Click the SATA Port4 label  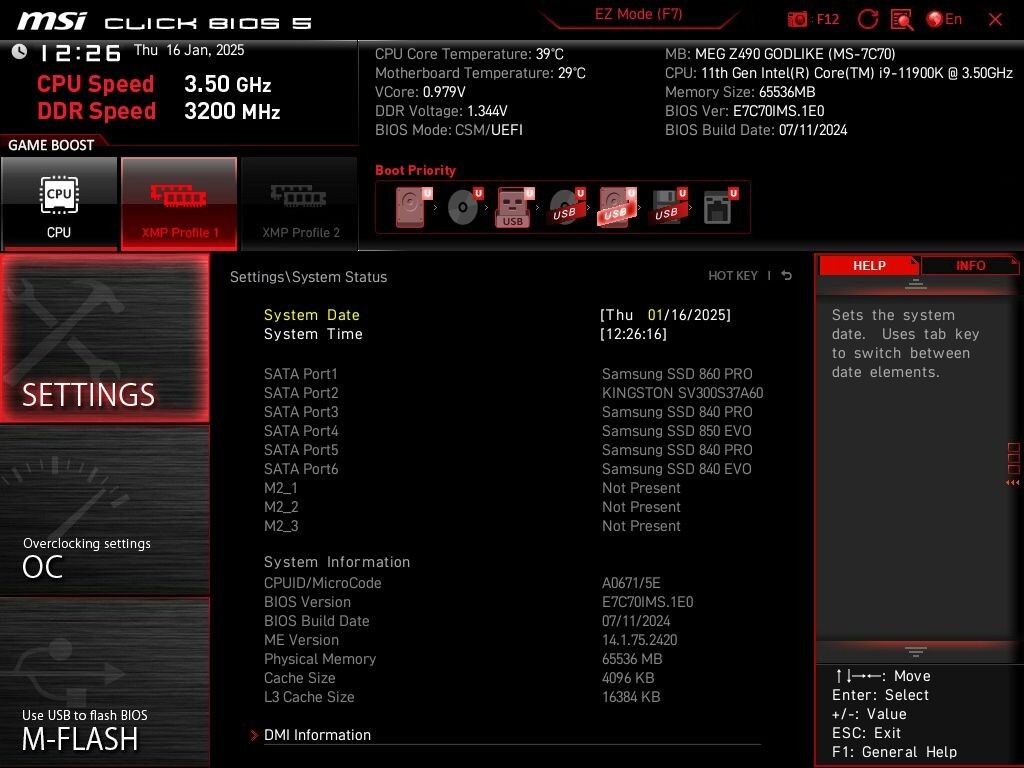coord(301,431)
